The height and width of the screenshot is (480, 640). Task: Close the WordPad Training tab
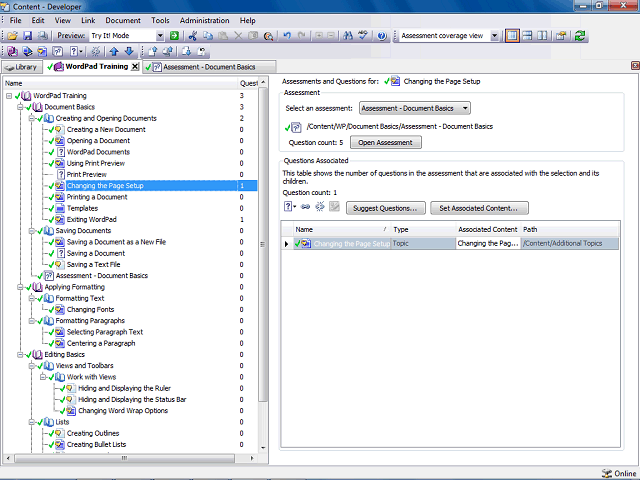click(x=135, y=67)
